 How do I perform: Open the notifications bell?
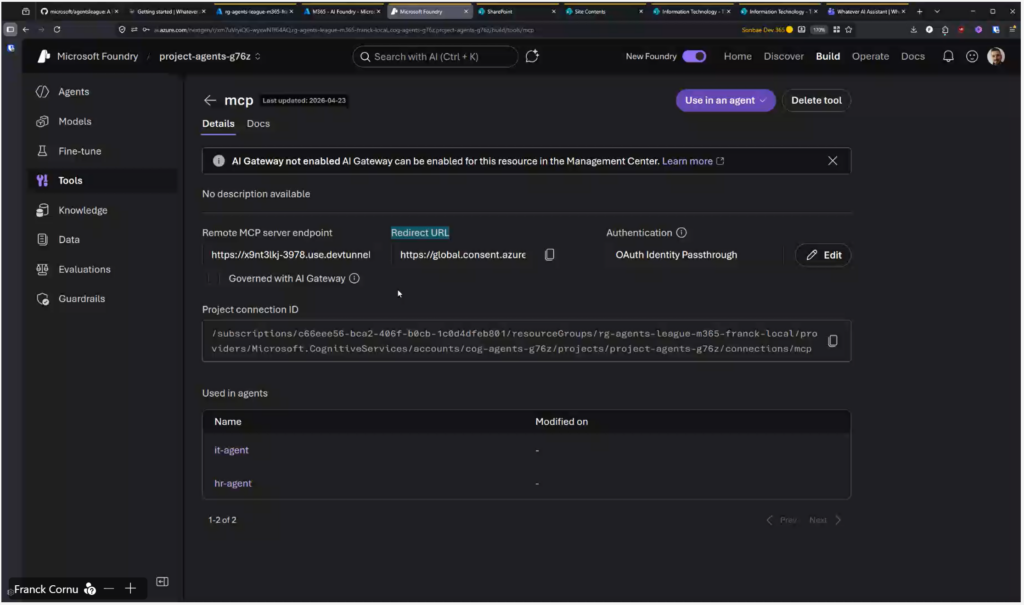948,56
